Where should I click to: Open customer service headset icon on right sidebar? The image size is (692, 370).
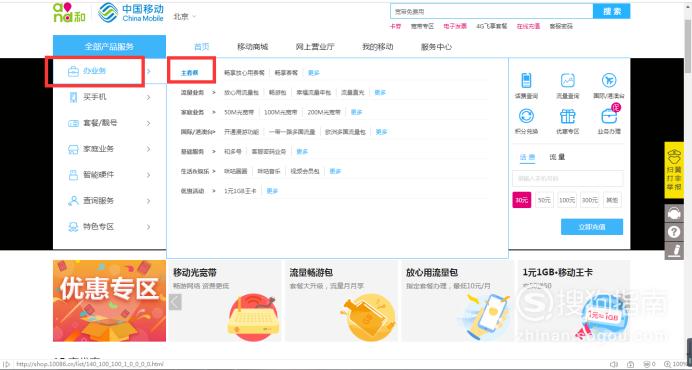[x=674, y=214]
